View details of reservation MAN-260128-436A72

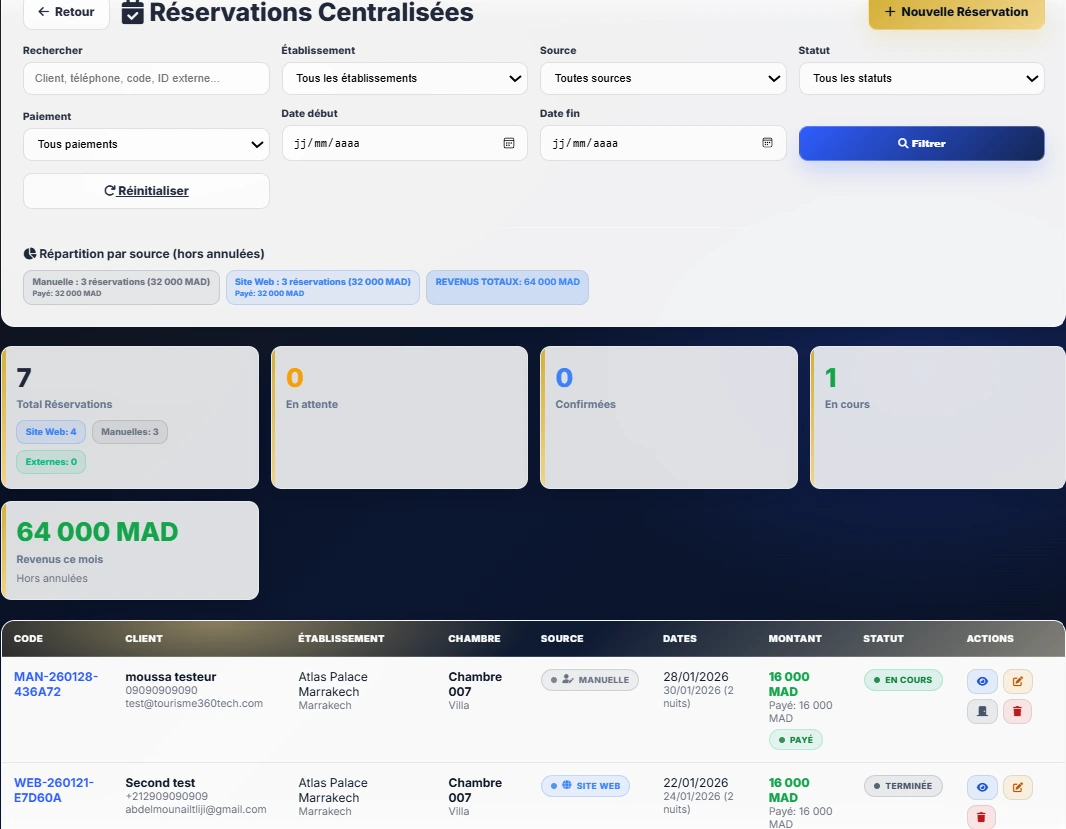pos(982,681)
